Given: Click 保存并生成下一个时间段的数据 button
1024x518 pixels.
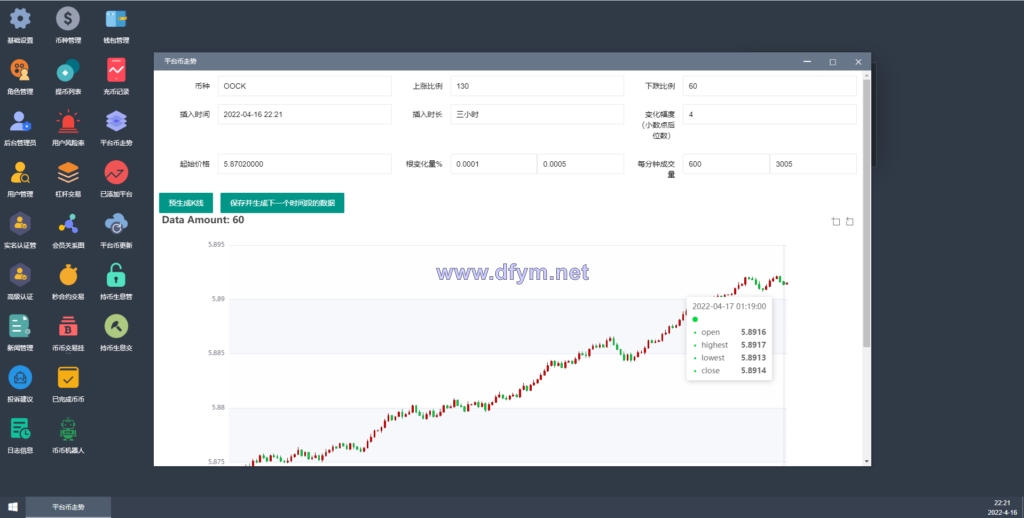Looking at the screenshot, I should click(x=282, y=203).
